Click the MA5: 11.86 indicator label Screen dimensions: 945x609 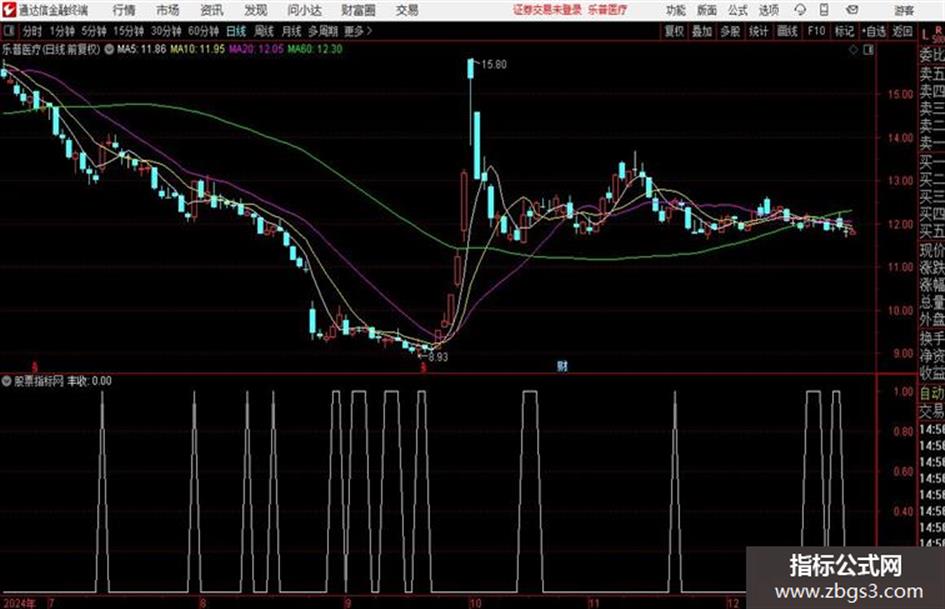click(142, 49)
